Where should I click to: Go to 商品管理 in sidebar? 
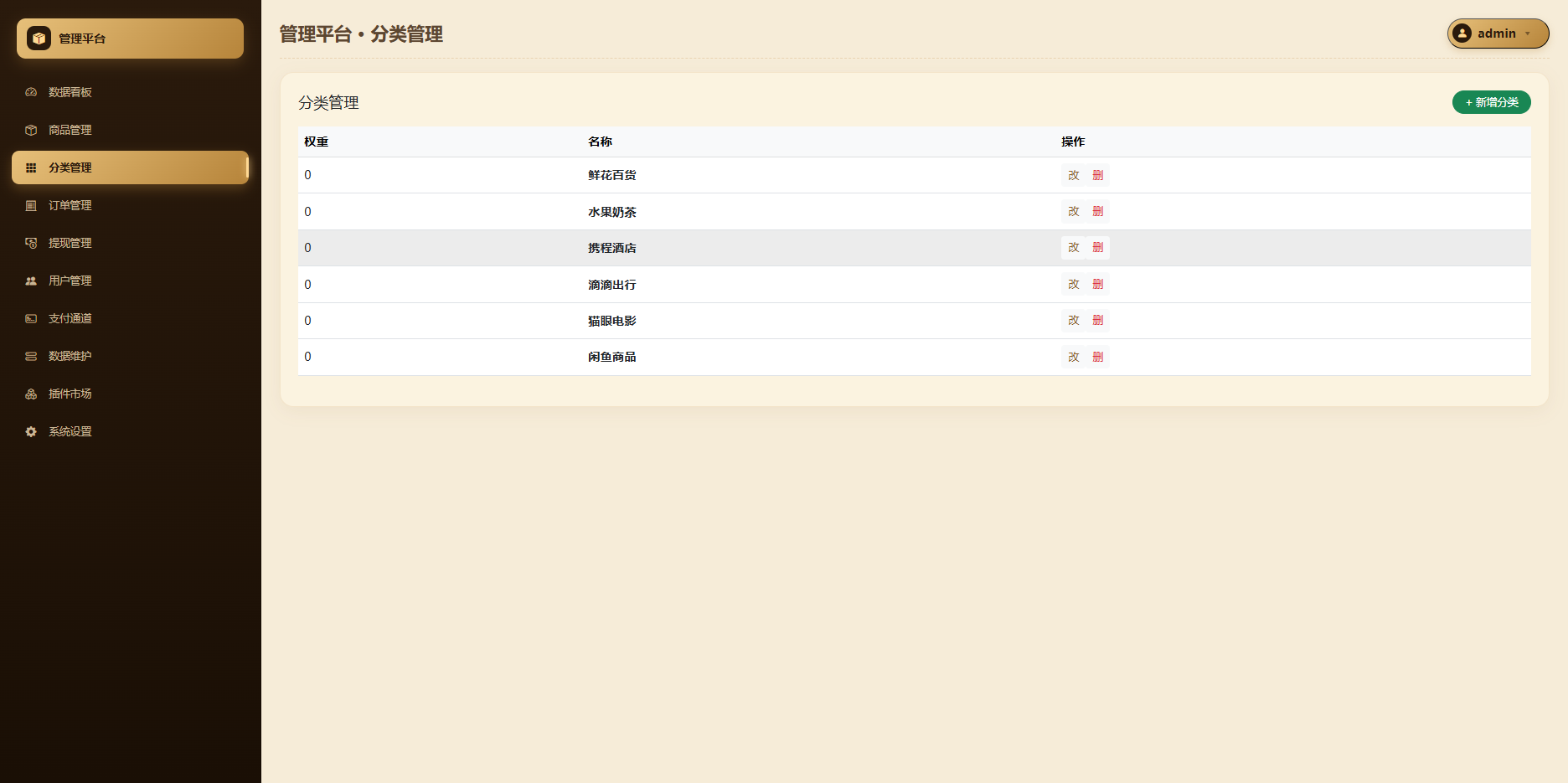(130, 130)
